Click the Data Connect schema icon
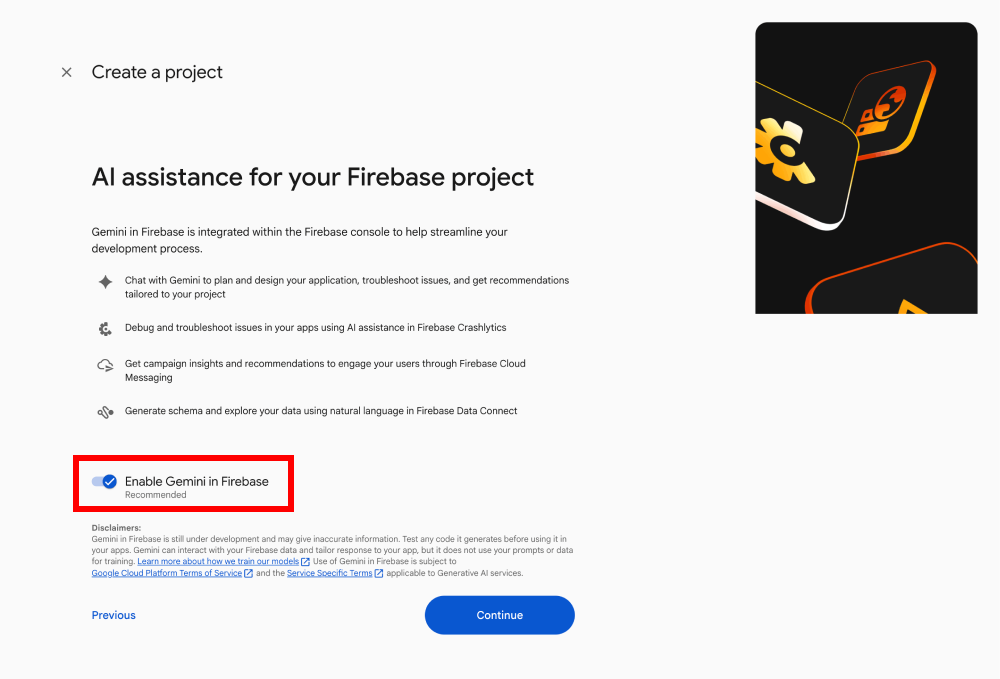1000x679 pixels. pyautogui.click(x=105, y=411)
